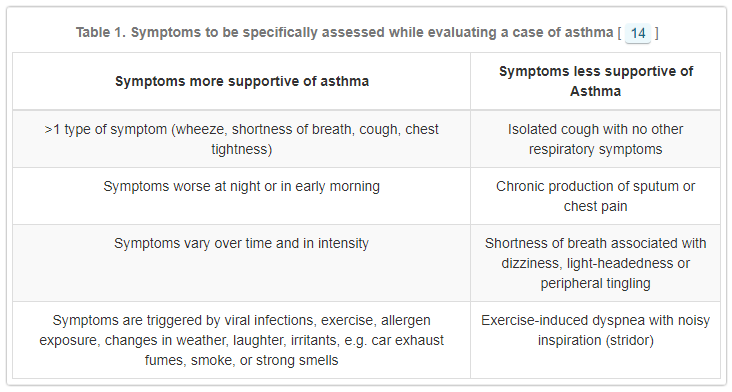Click the '>1 type of symptom' cell
The image size is (732, 392).
242,139
